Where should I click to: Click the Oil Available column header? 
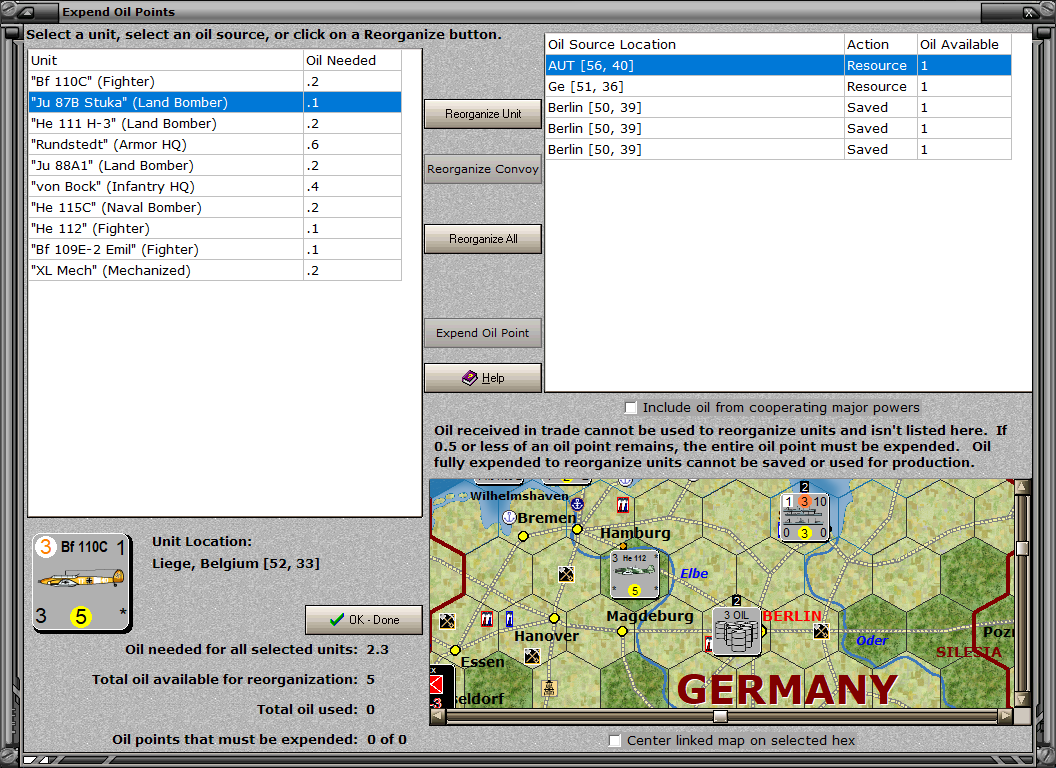click(x=964, y=44)
